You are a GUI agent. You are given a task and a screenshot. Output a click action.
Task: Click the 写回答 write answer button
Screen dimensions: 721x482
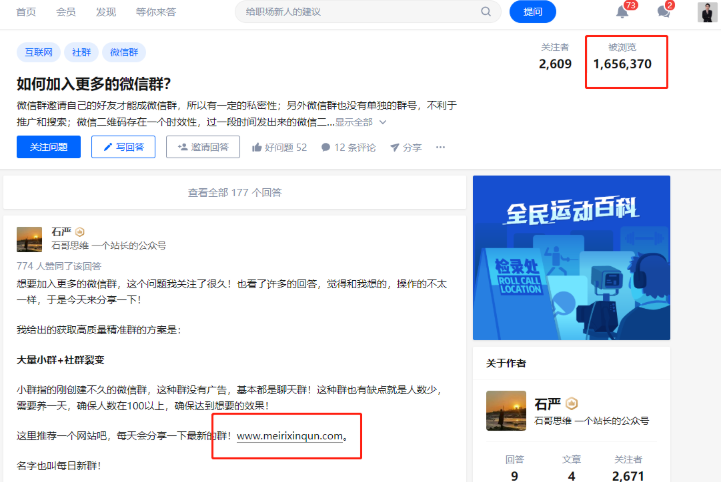point(123,147)
